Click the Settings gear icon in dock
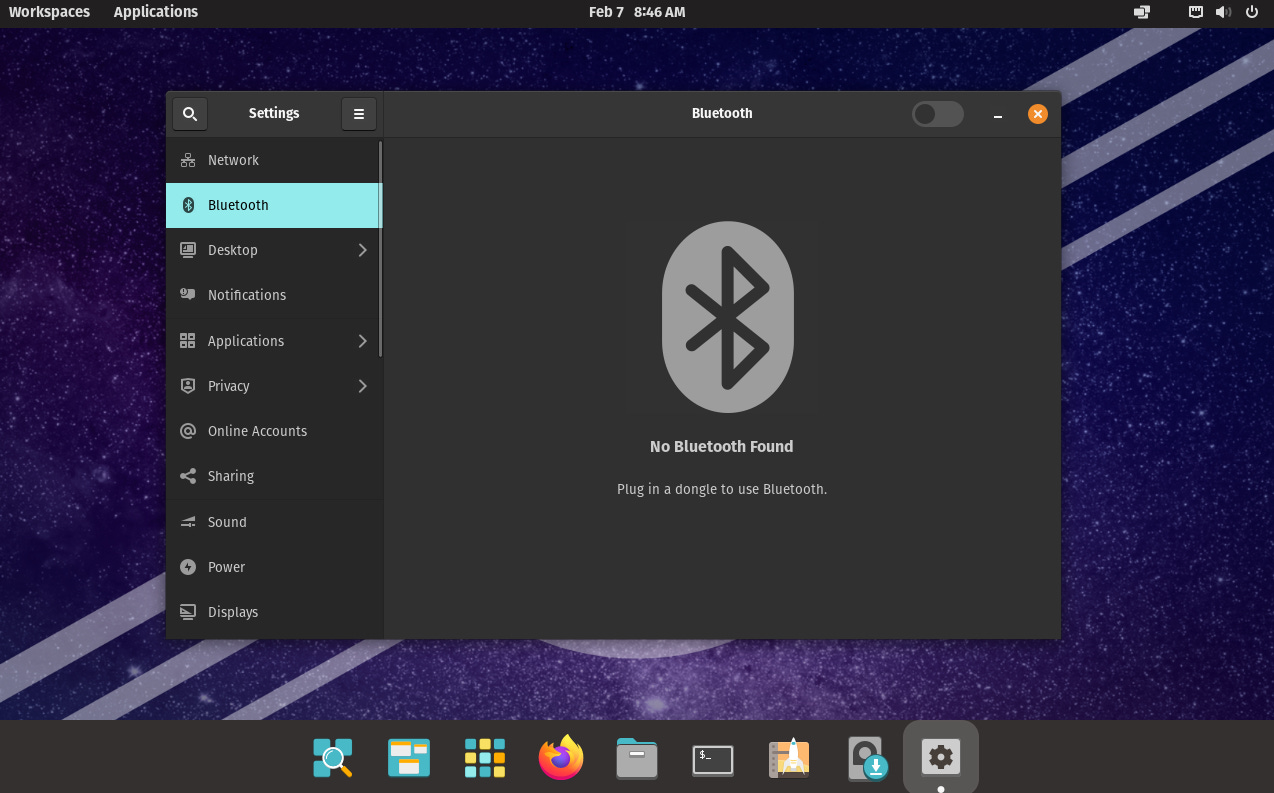This screenshot has height=793, width=1274. click(941, 757)
